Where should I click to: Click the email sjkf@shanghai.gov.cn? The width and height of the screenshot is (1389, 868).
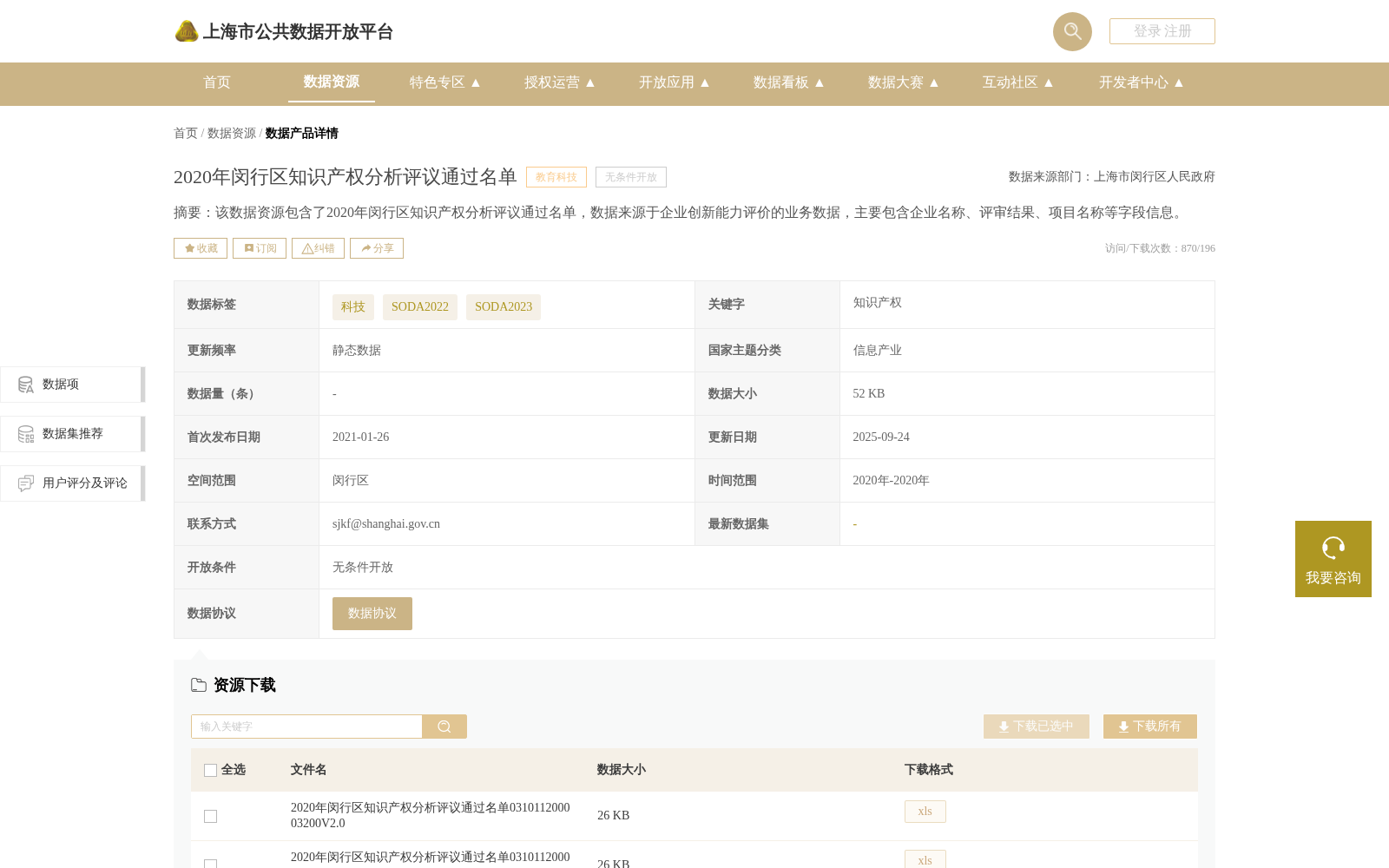(386, 524)
